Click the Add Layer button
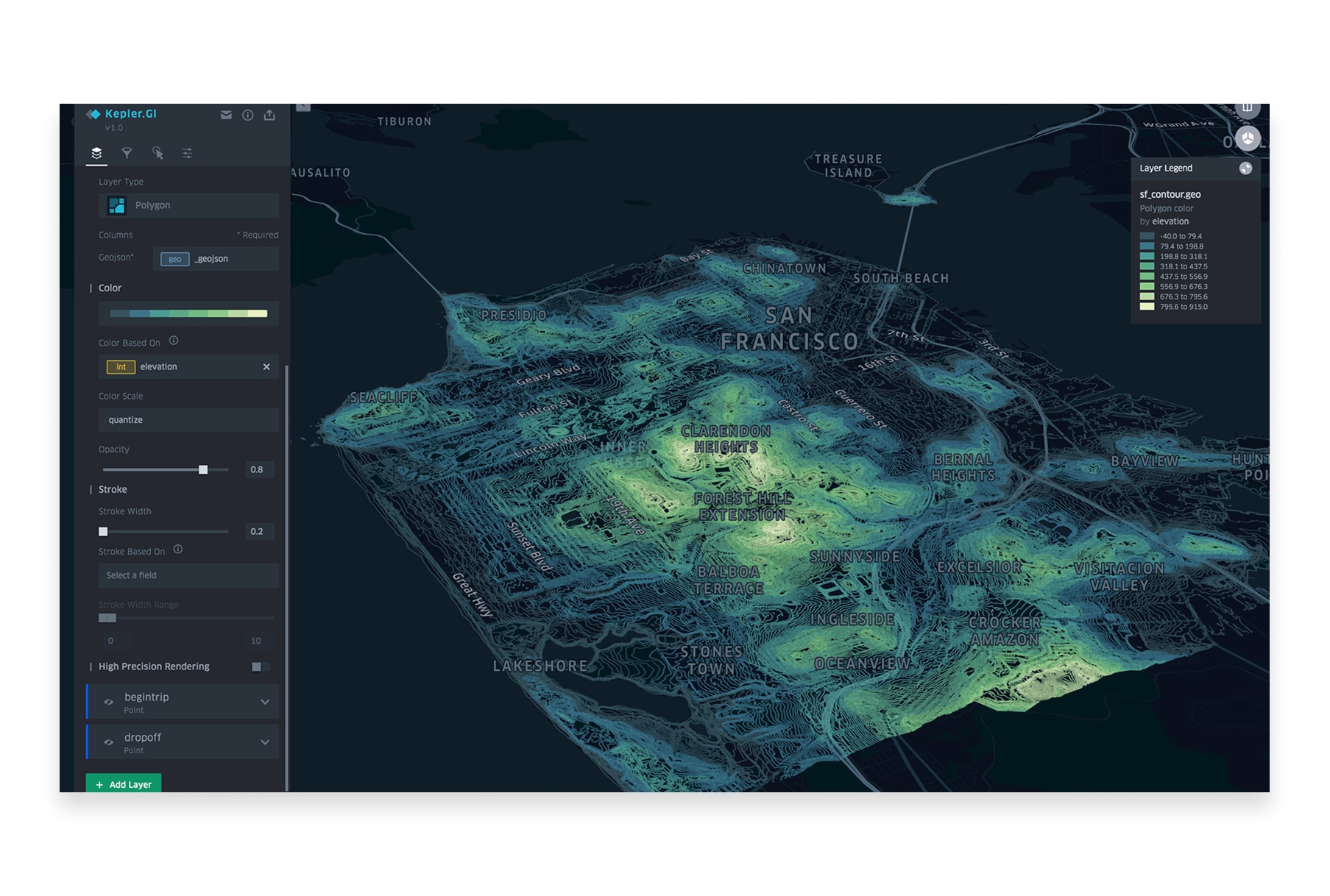 point(123,784)
